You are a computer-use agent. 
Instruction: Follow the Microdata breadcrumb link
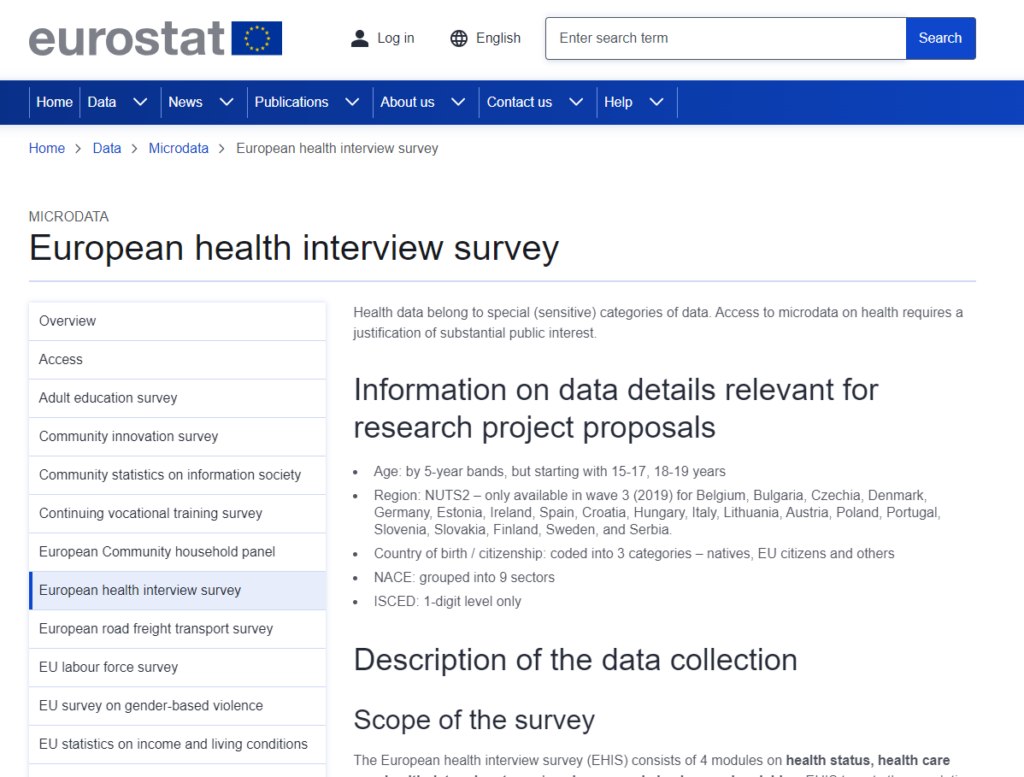(x=179, y=148)
